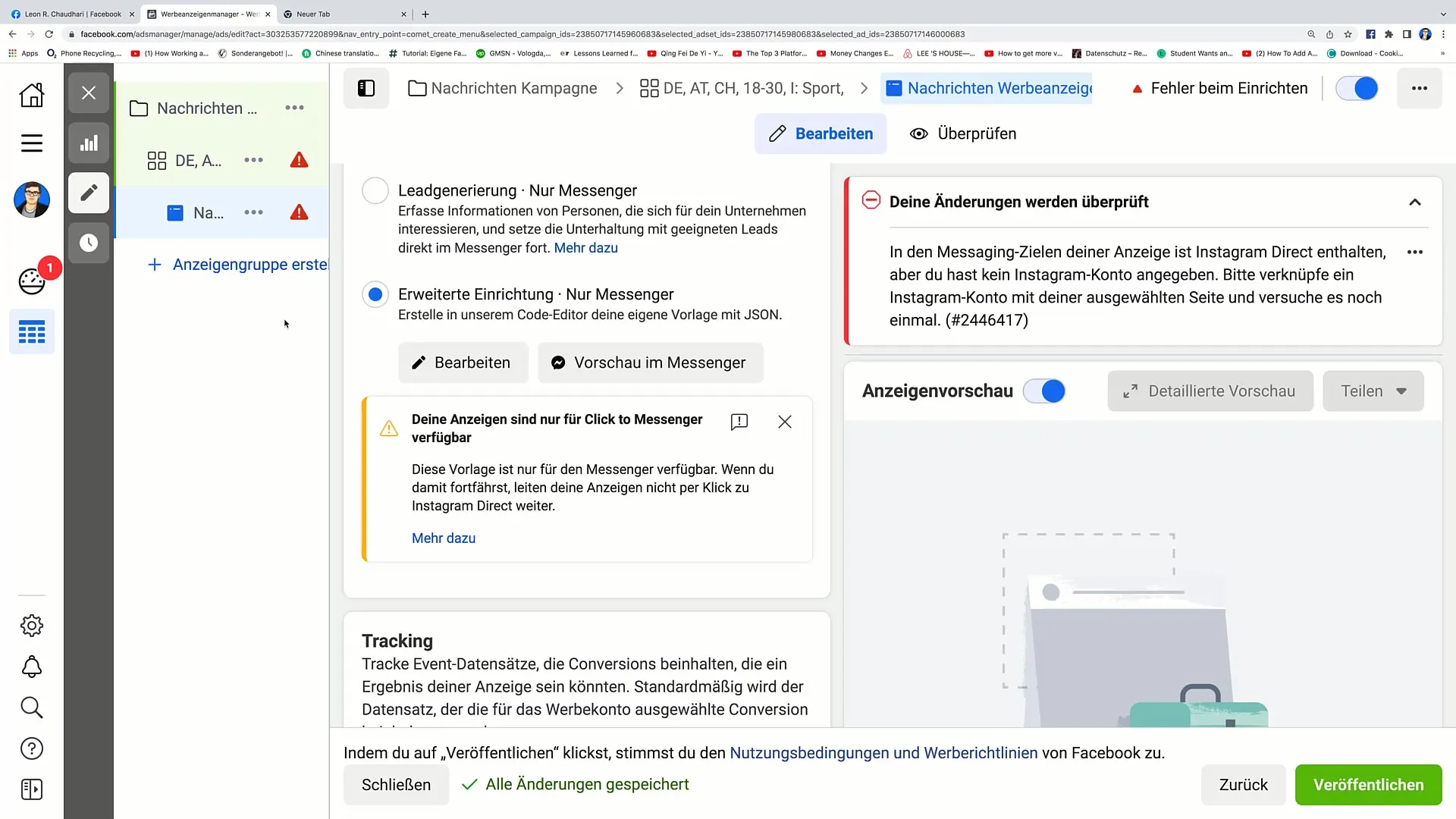Reload the browser page
Viewport: 1456px width, 819px height.
coord(49,34)
